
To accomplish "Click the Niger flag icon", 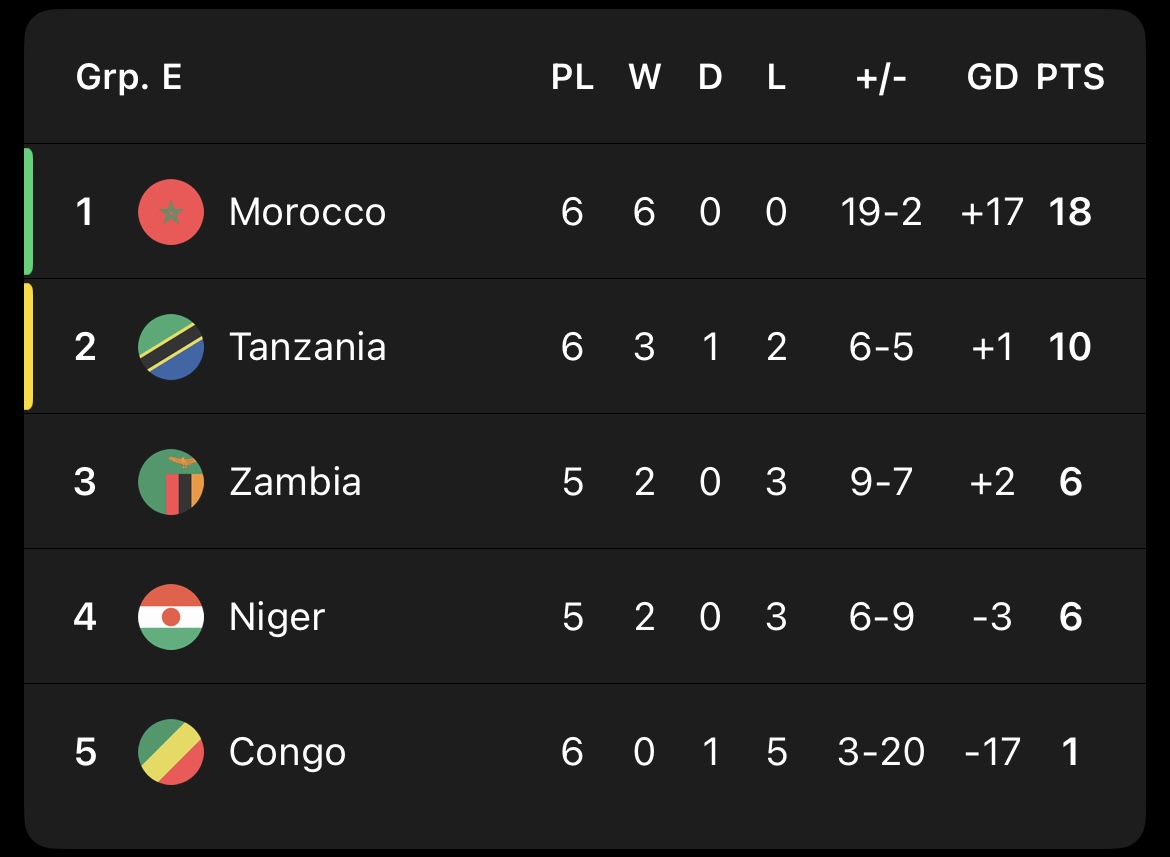I will tap(171, 617).
